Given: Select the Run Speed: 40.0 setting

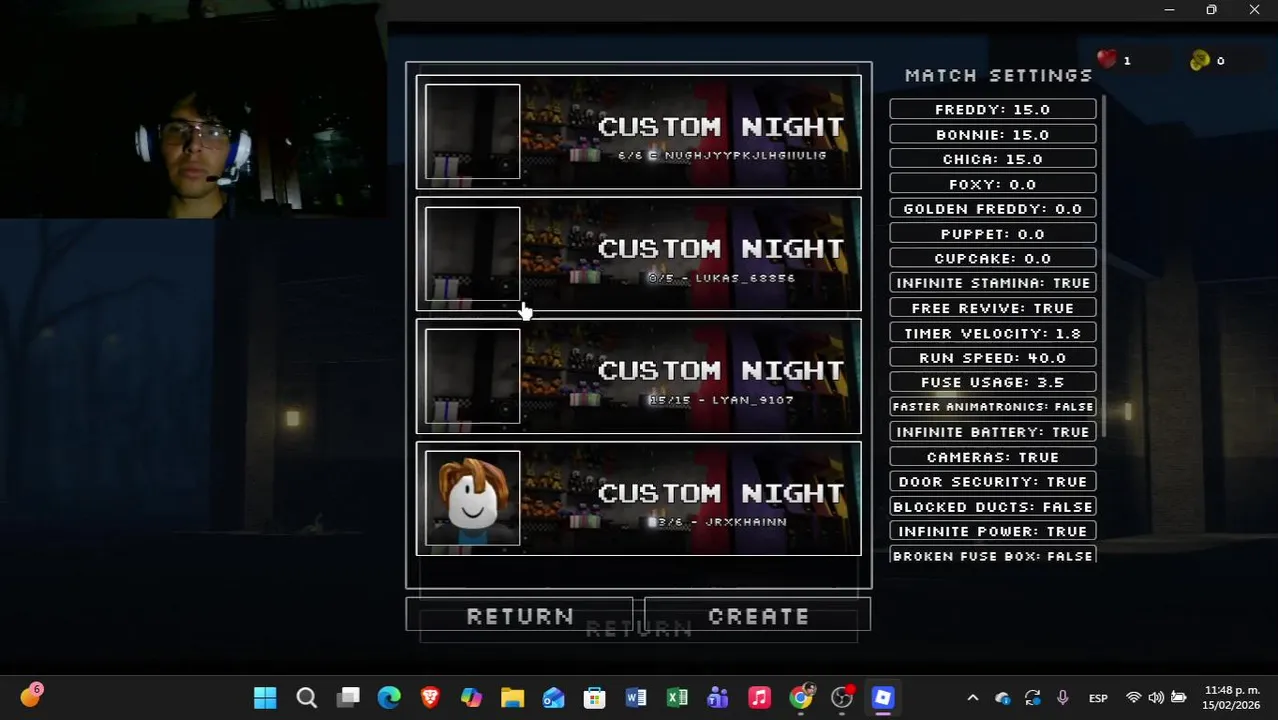Looking at the screenshot, I should pyautogui.click(x=993, y=357).
